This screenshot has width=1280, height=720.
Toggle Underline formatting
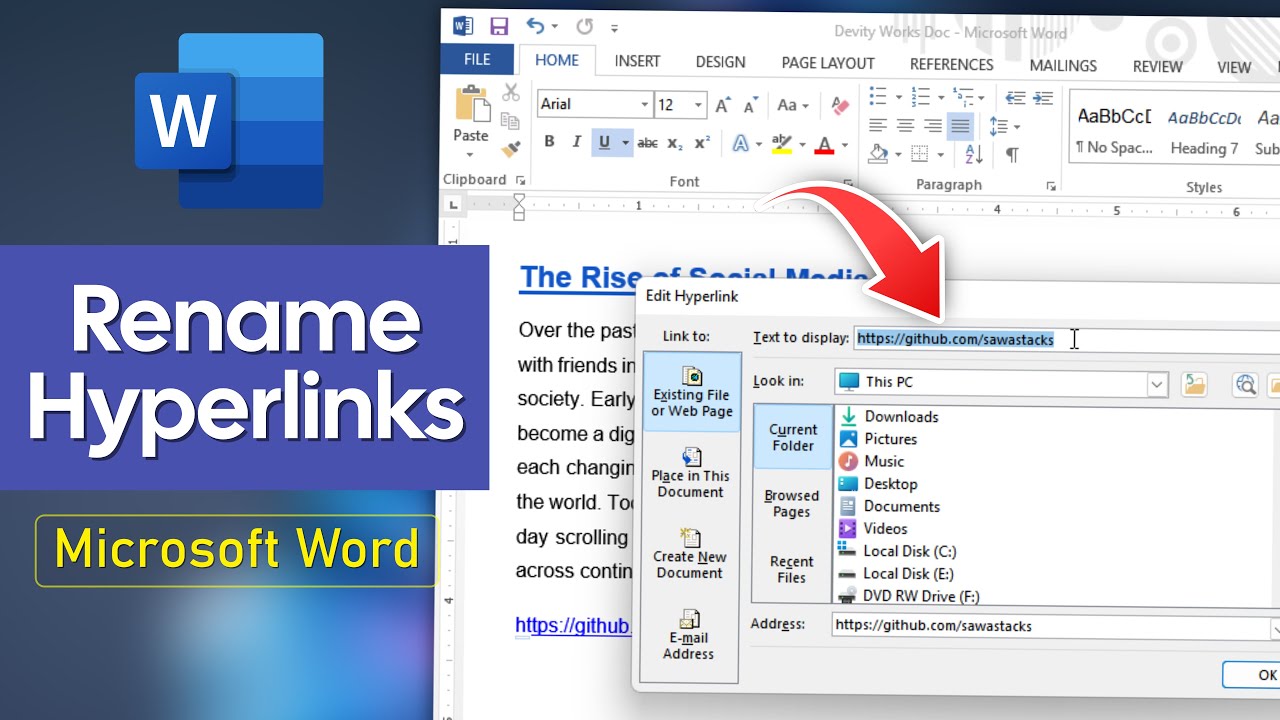coord(604,144)
